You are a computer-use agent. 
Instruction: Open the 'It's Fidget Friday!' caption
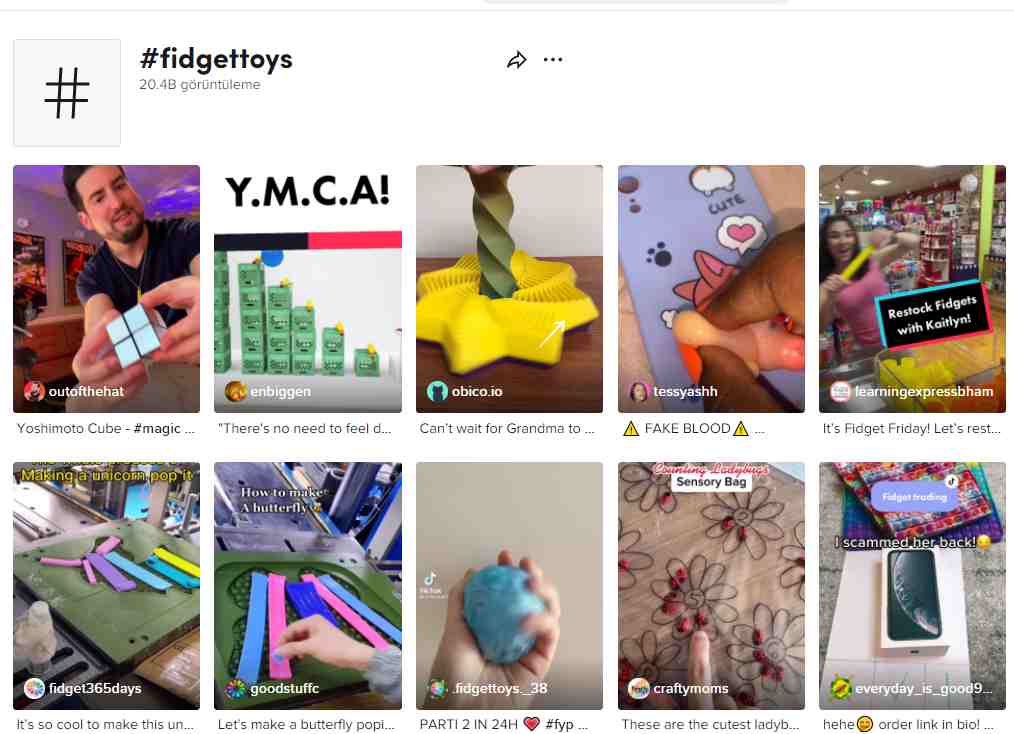coord(911,429)
